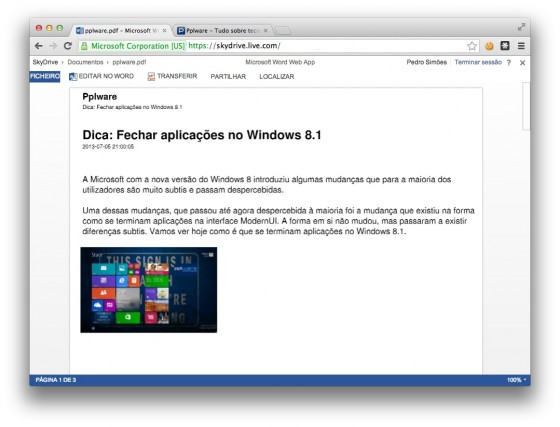560x427 pixels.
Task: Open the 100% zoom dropdown
Action: (x=516, y=380)
